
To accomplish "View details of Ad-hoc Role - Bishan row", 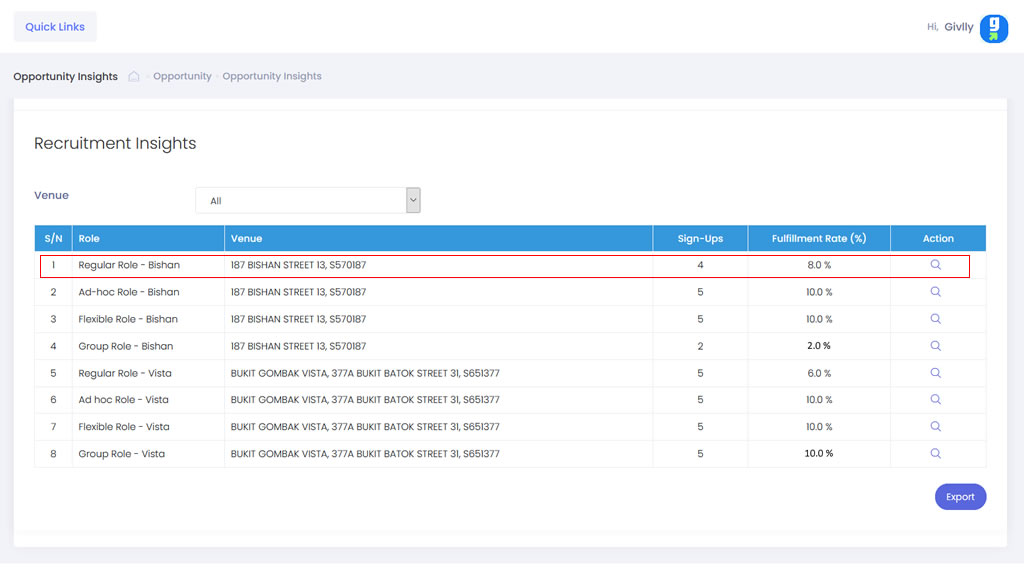I will coord(935,292).
